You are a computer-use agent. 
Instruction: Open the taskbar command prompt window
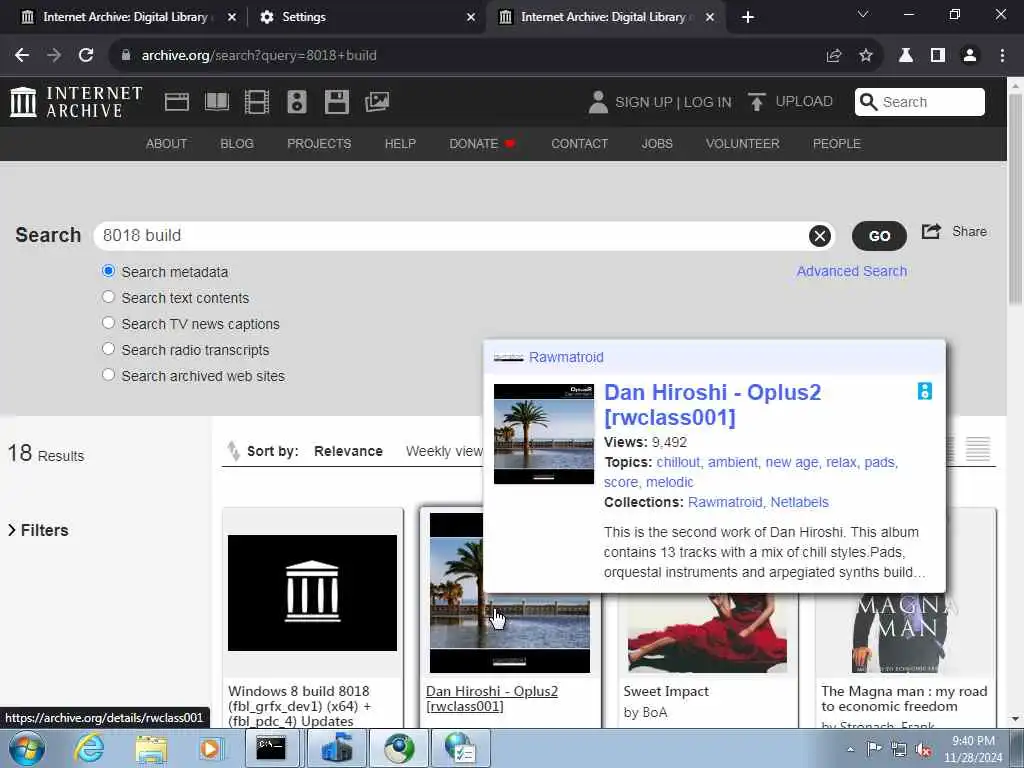tap(271, 748)
